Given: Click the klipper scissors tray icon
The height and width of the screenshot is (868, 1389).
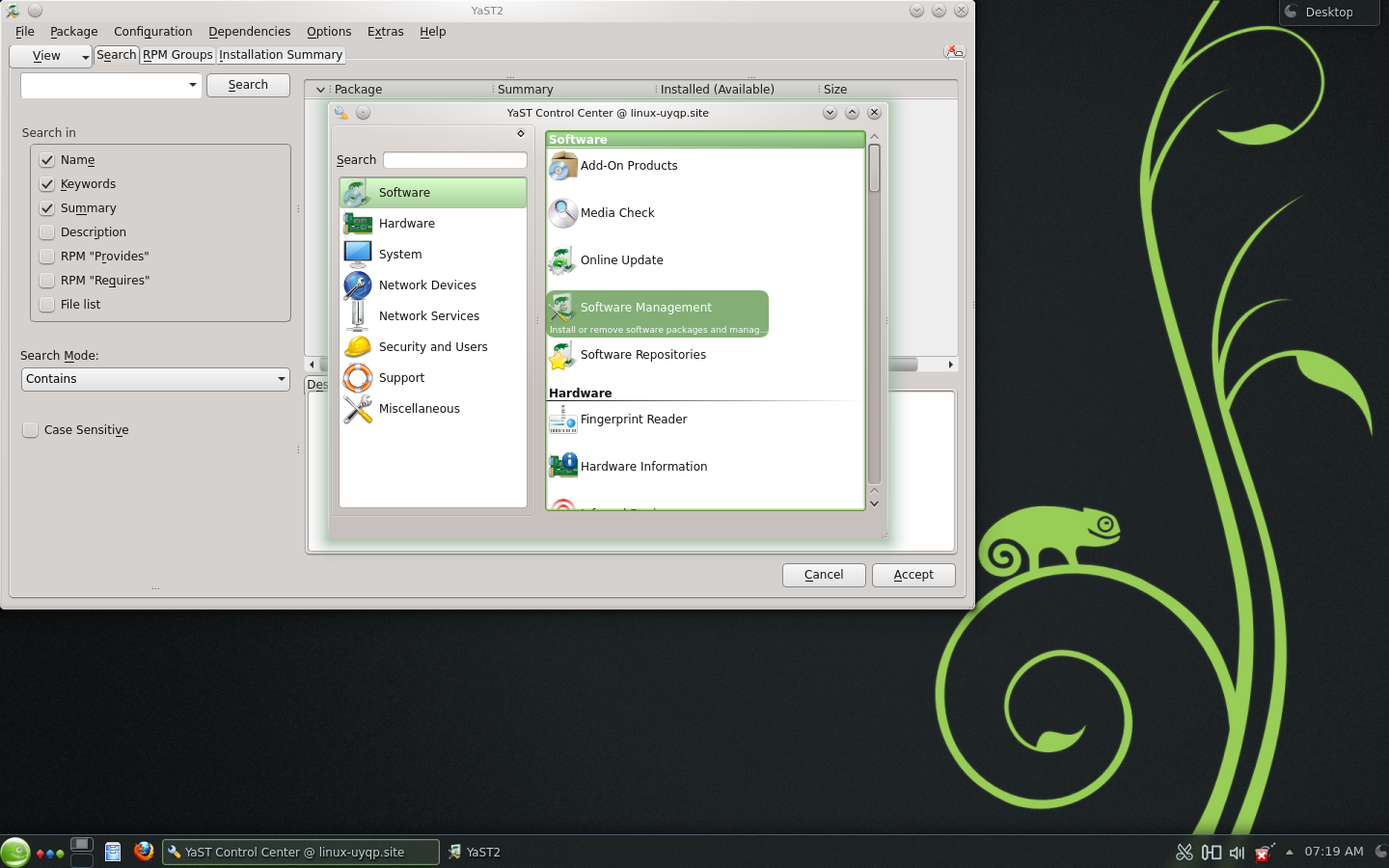Looking at the screenshot, I should [x=1185, y=853].
